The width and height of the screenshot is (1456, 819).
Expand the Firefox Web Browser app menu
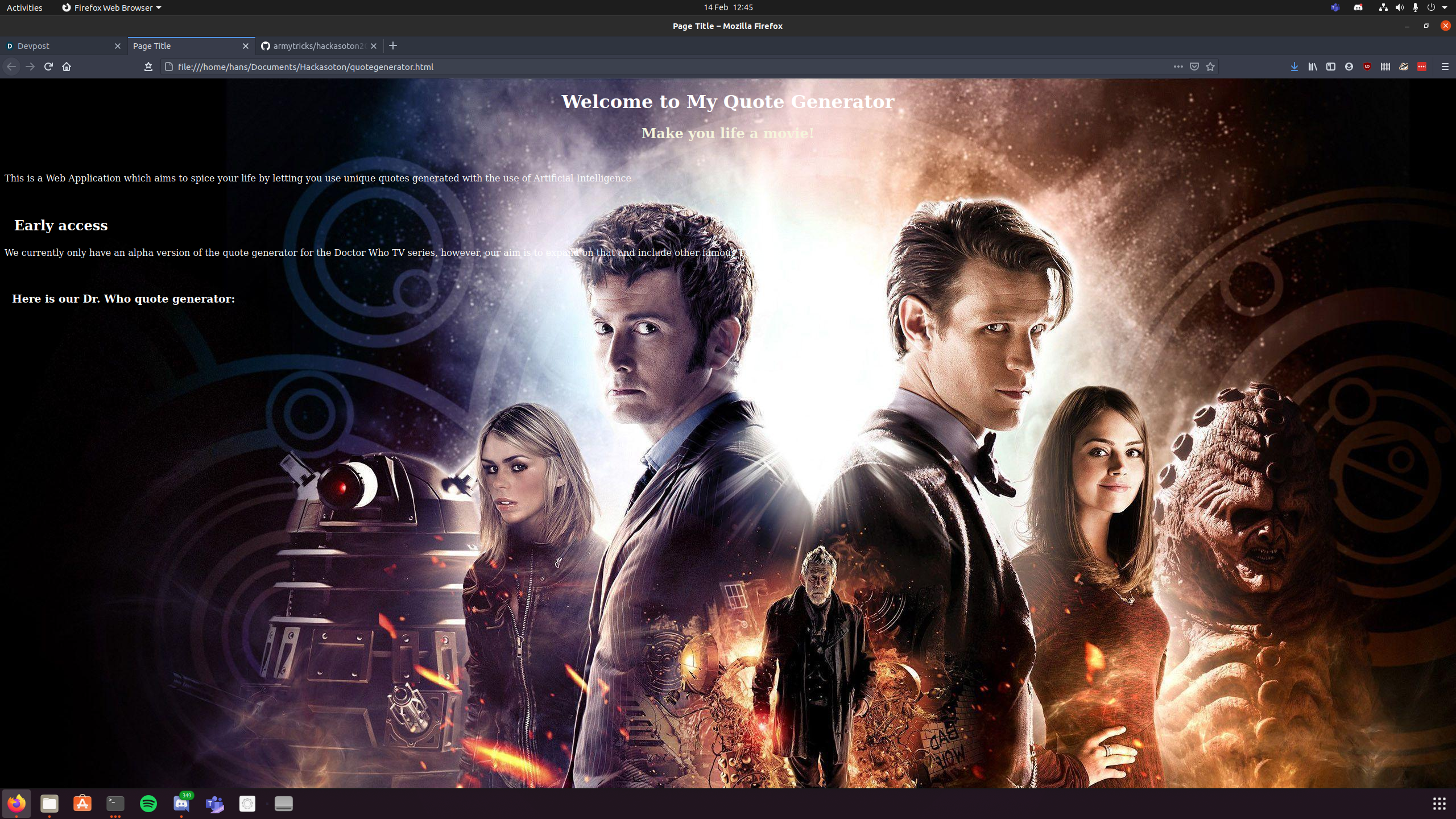(111, 7)
